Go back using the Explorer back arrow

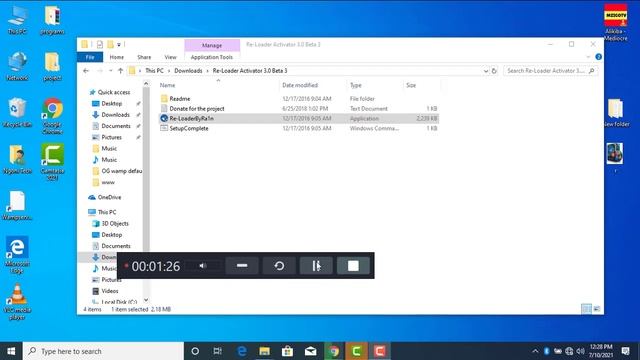coord(86,71)
